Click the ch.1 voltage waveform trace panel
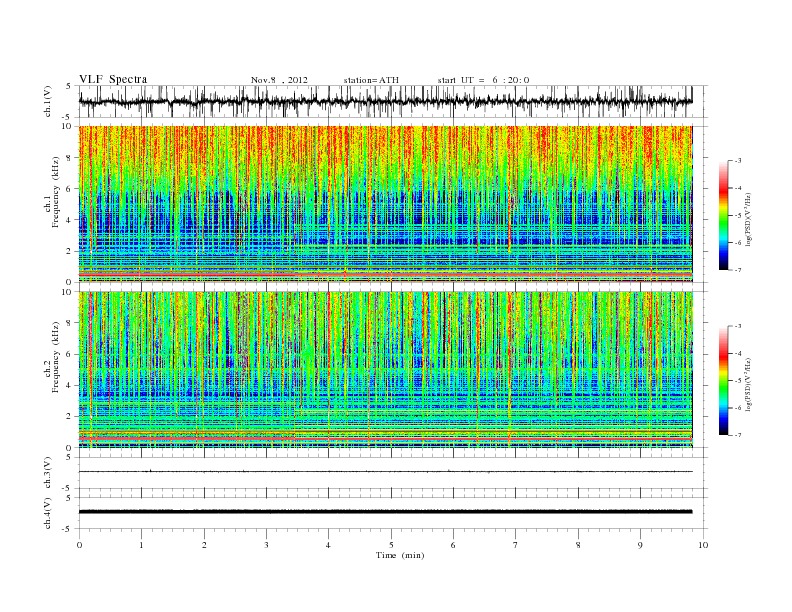This screenshot has height=612, width=792. tap(393, 101)
